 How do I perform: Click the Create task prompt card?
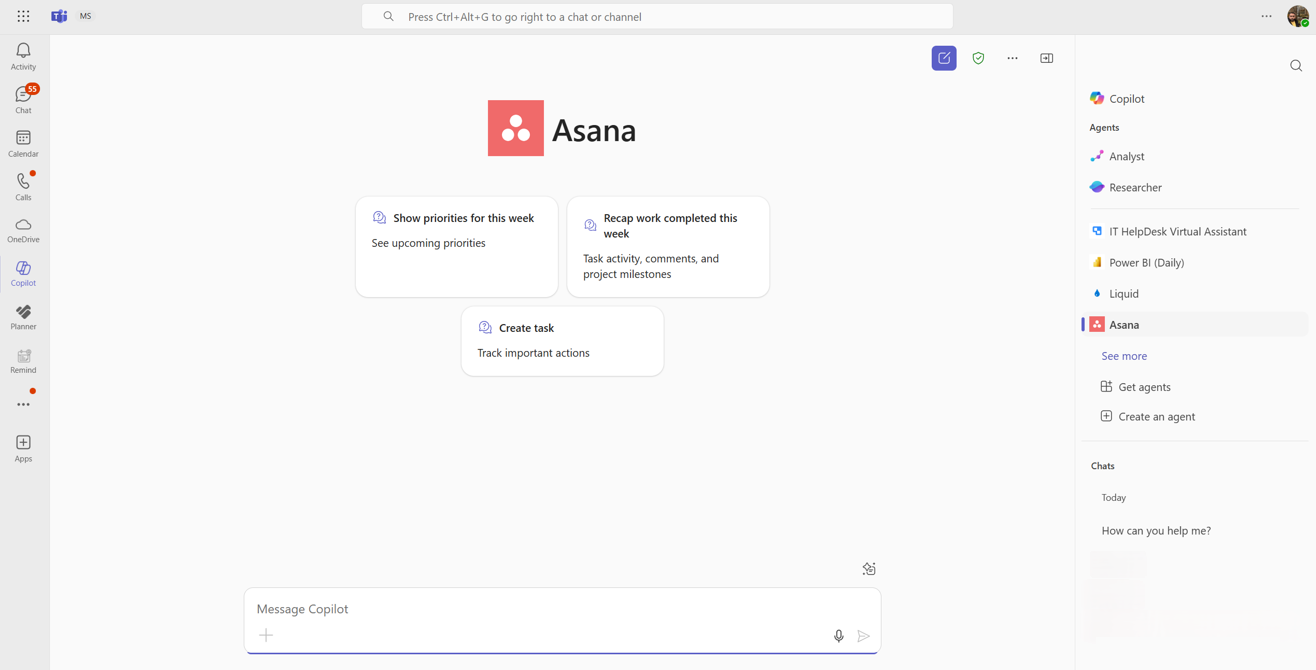pyautogui.click(x=562, y=341)
